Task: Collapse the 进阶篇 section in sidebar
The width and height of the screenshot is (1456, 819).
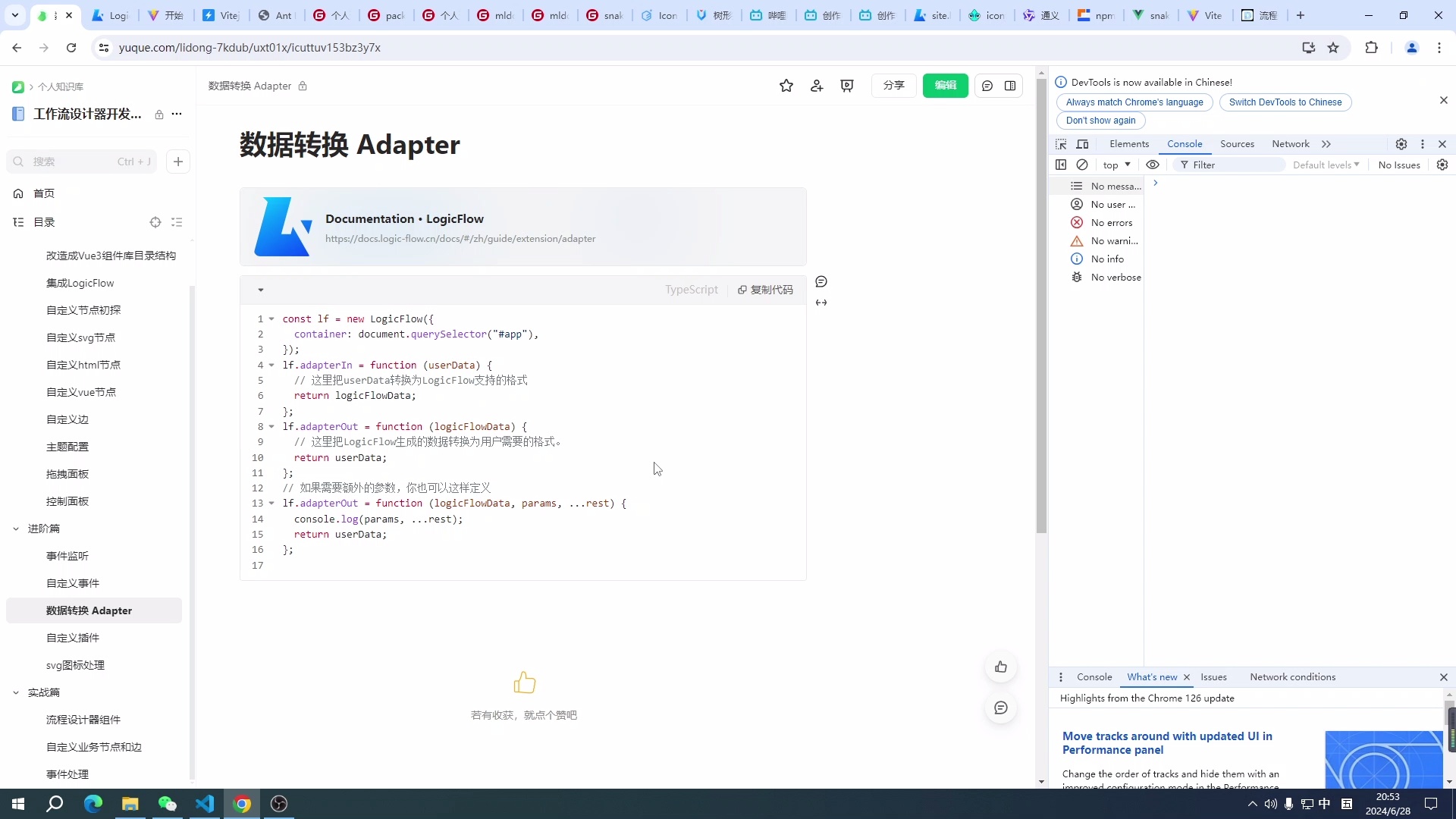Action: (x=16, y=529)
